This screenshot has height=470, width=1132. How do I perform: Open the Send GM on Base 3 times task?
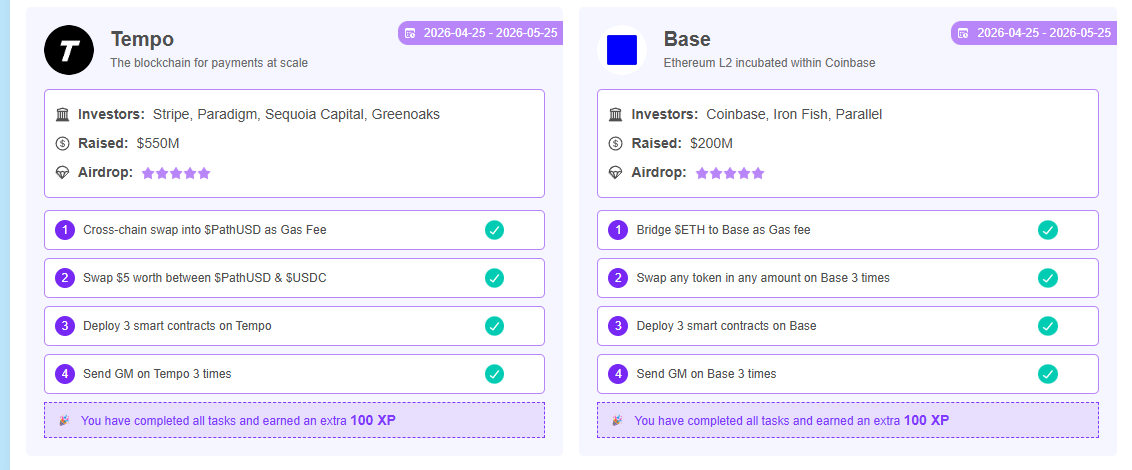coord(848,374)
